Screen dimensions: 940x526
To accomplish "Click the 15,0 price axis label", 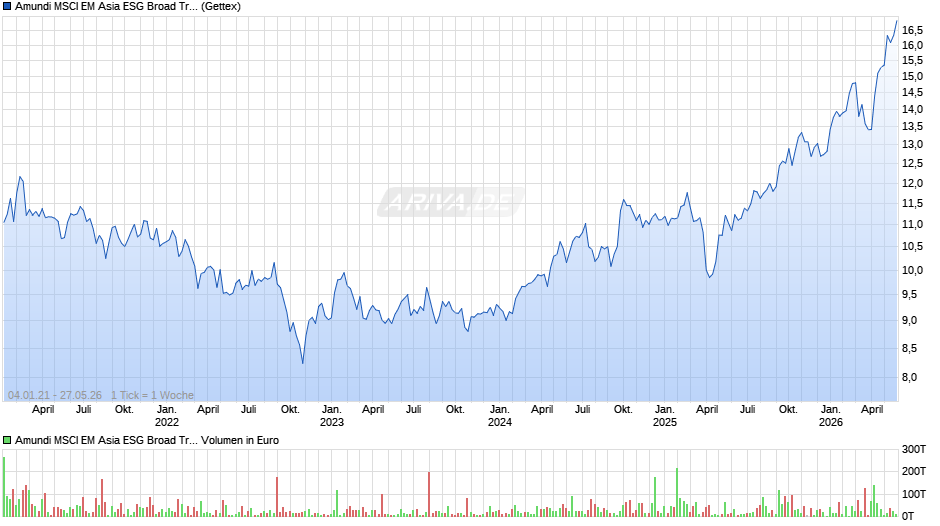I will click(912, 76).
